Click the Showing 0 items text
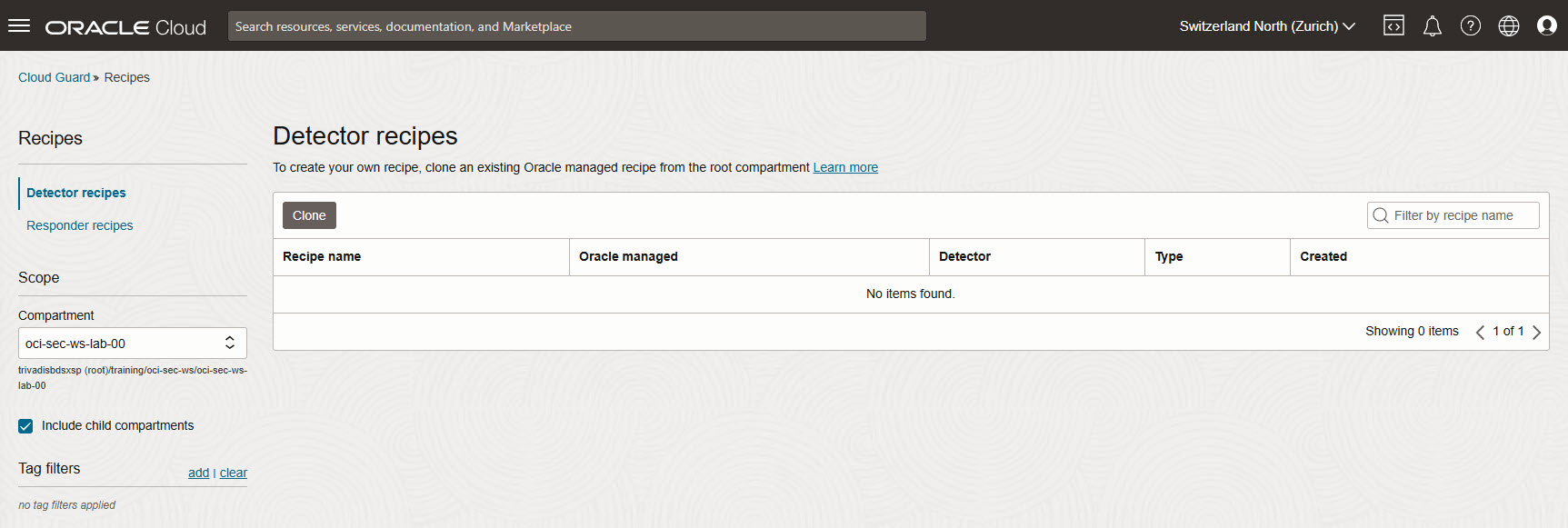Image resolution: width=1568 pixels, height=528 pixels. pos(1412,331)
